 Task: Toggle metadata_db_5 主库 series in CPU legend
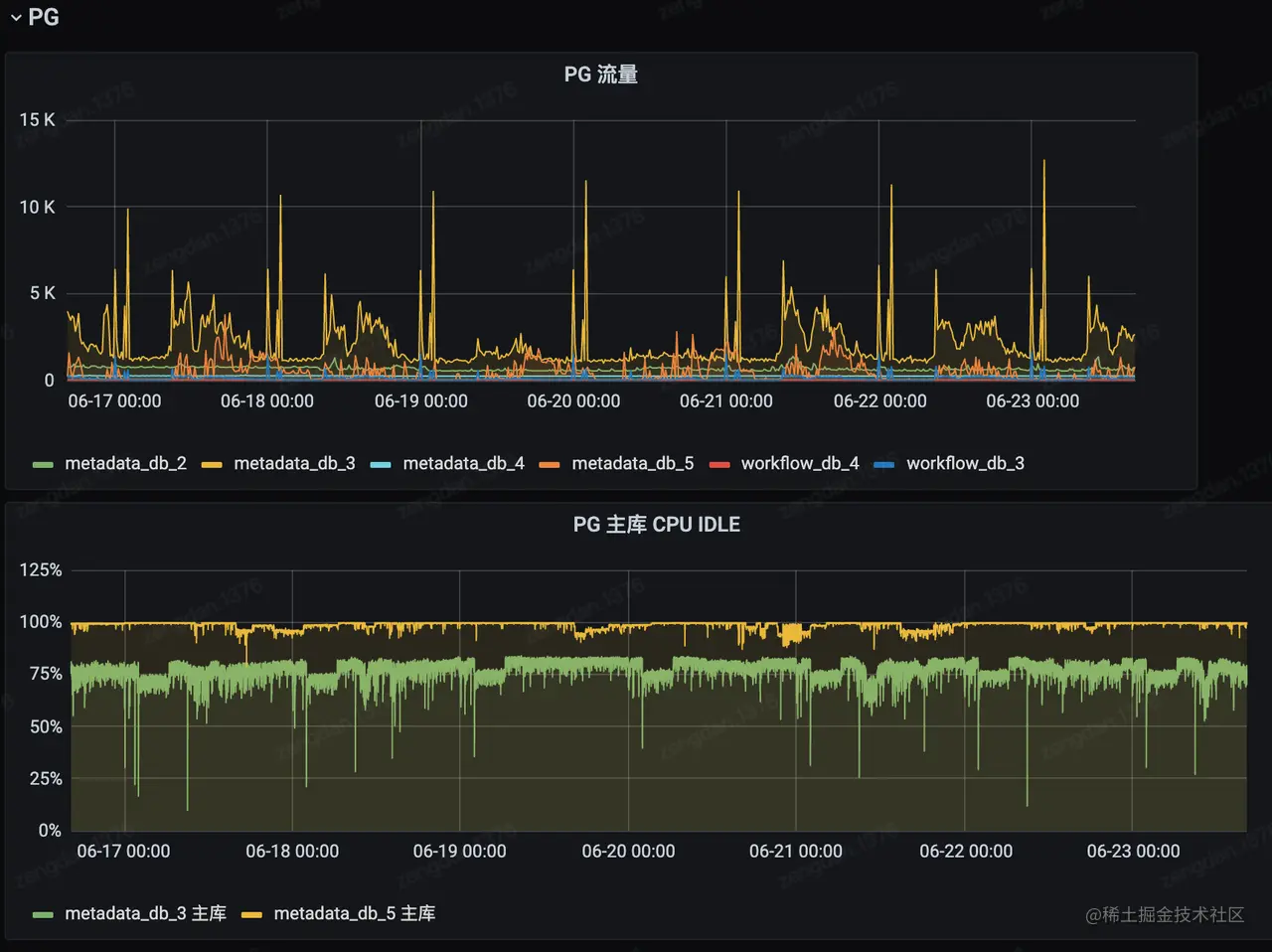355,913
